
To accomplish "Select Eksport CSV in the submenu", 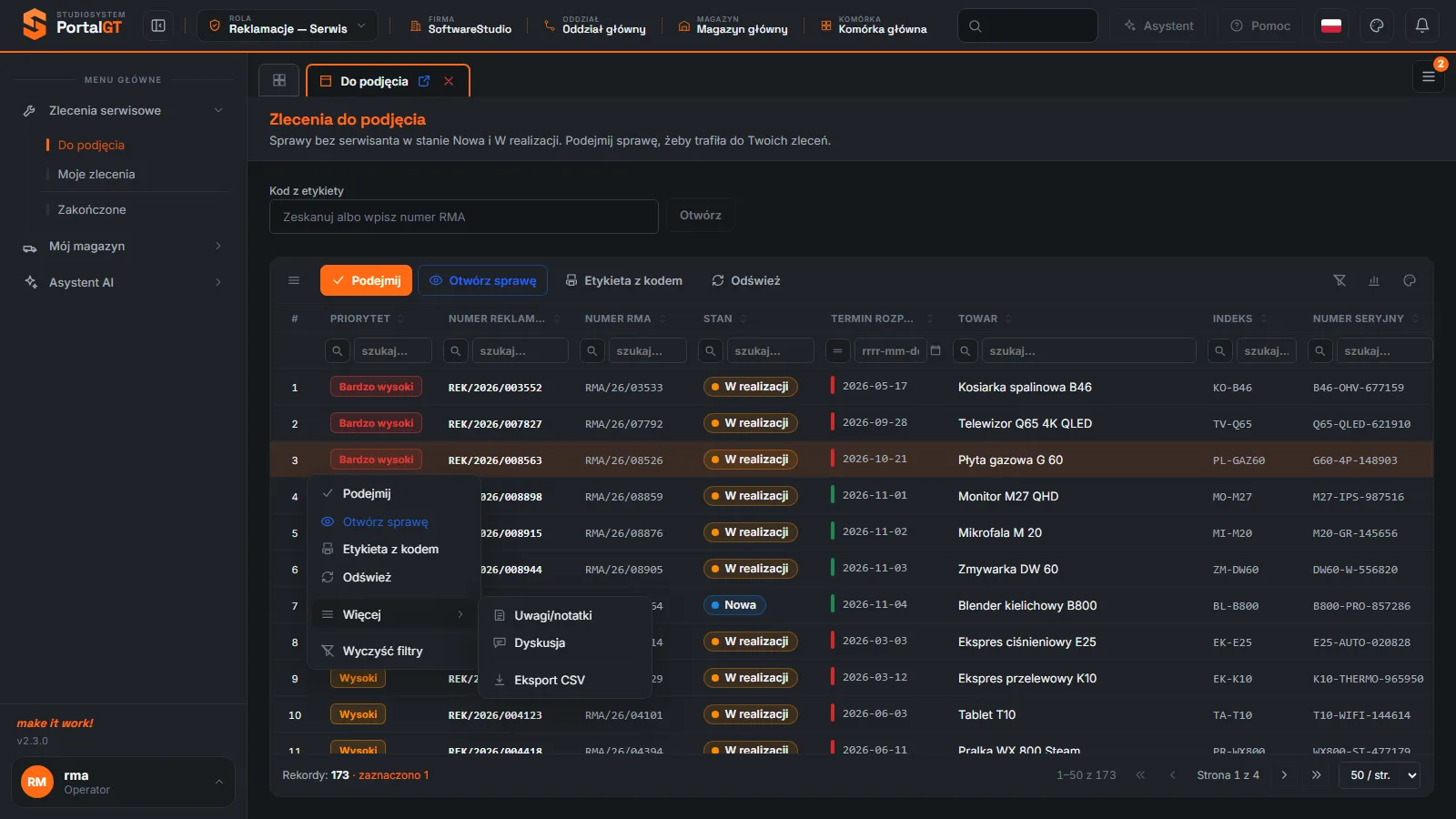I will click(566, 680).
